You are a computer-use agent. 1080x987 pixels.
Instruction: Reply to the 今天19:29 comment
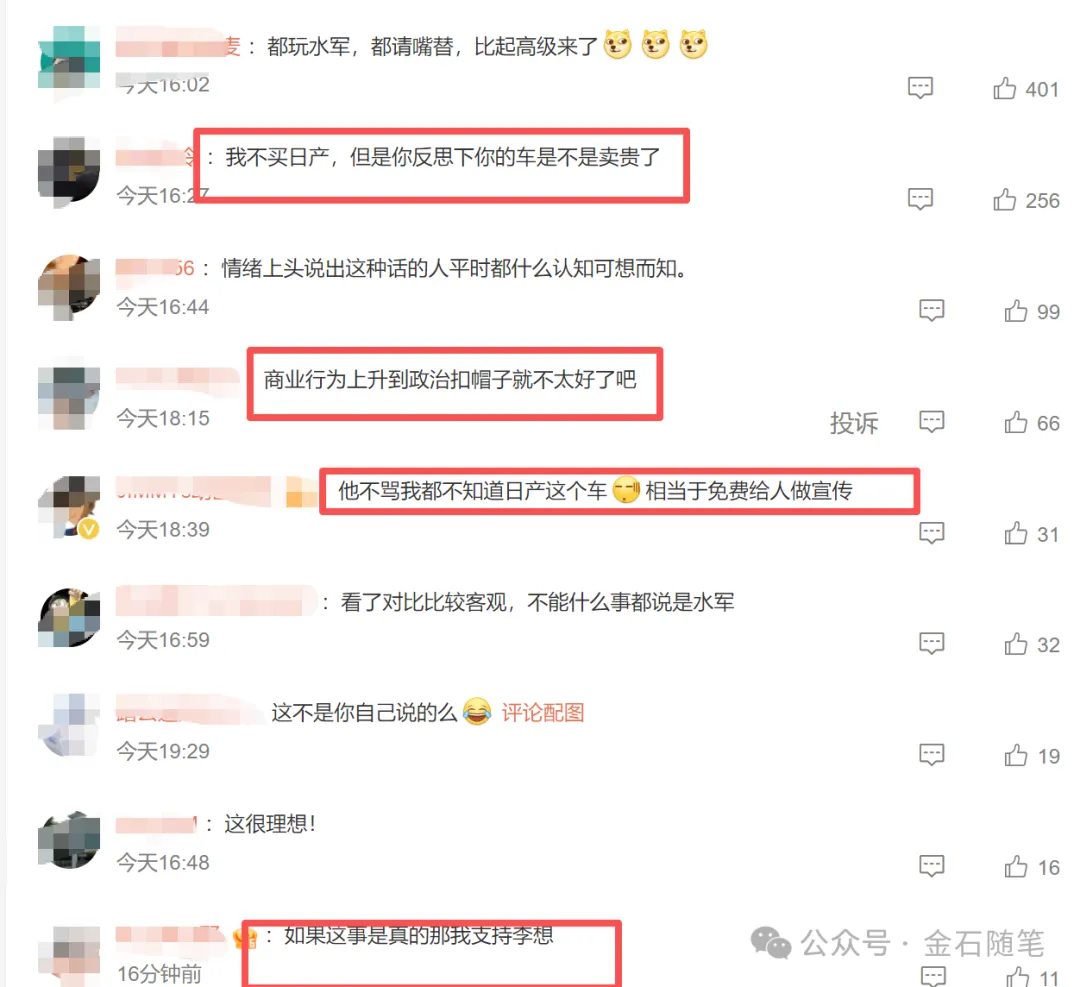931,755
